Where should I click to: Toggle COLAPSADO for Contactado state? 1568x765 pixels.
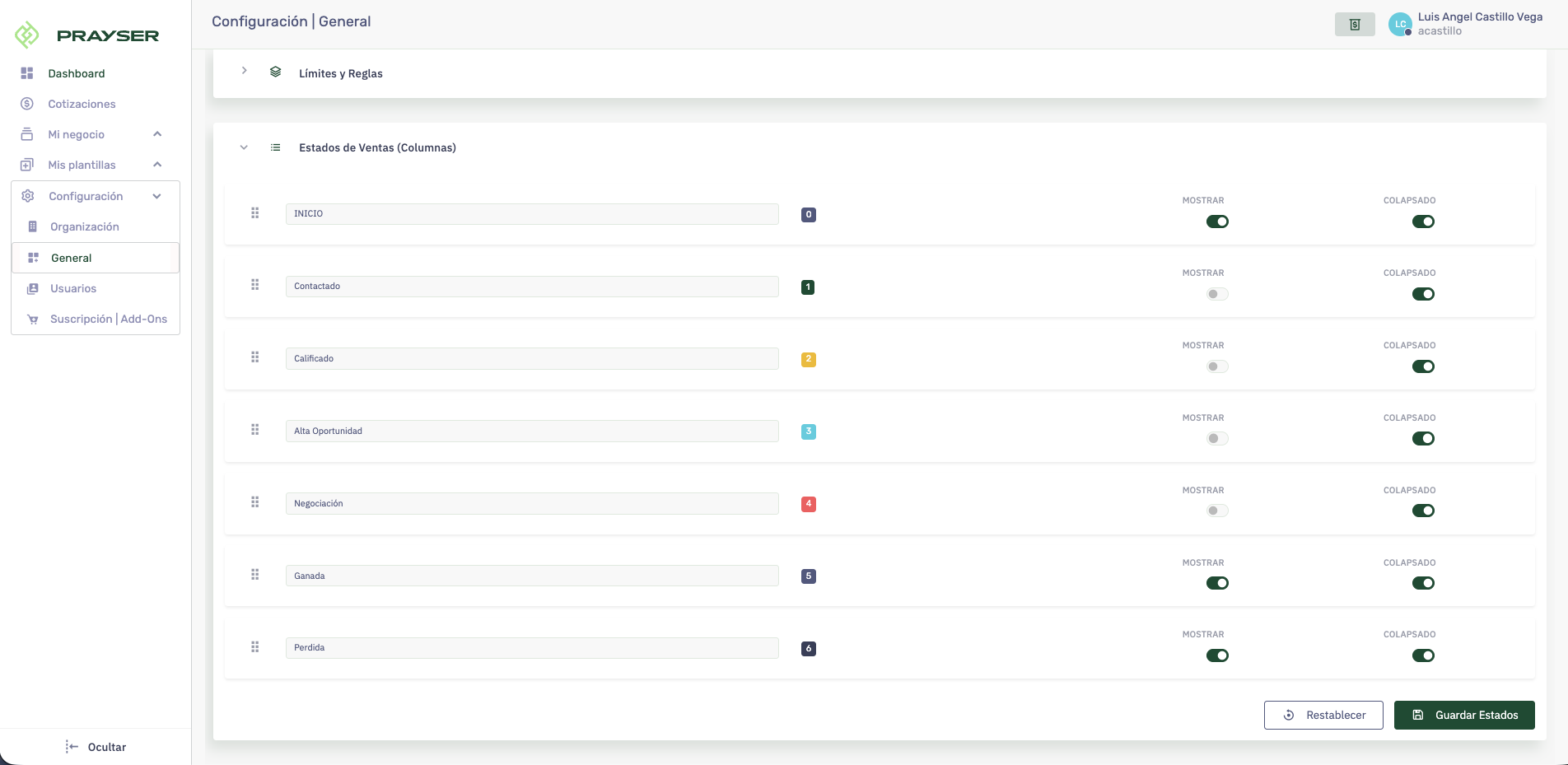(x=1423, y=294)
